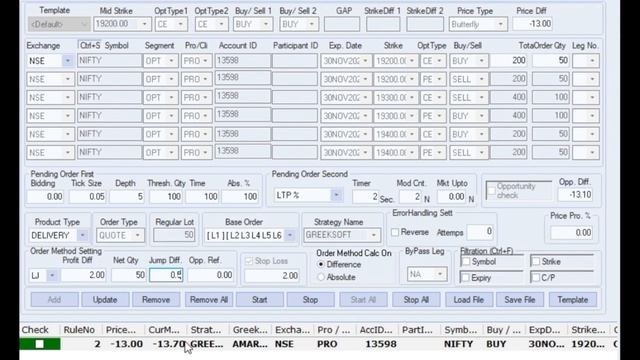Viewport: 640px width, 360px height.
Task: Click the 13598 AccID cell in grid
Action: [x=380, y=344]
